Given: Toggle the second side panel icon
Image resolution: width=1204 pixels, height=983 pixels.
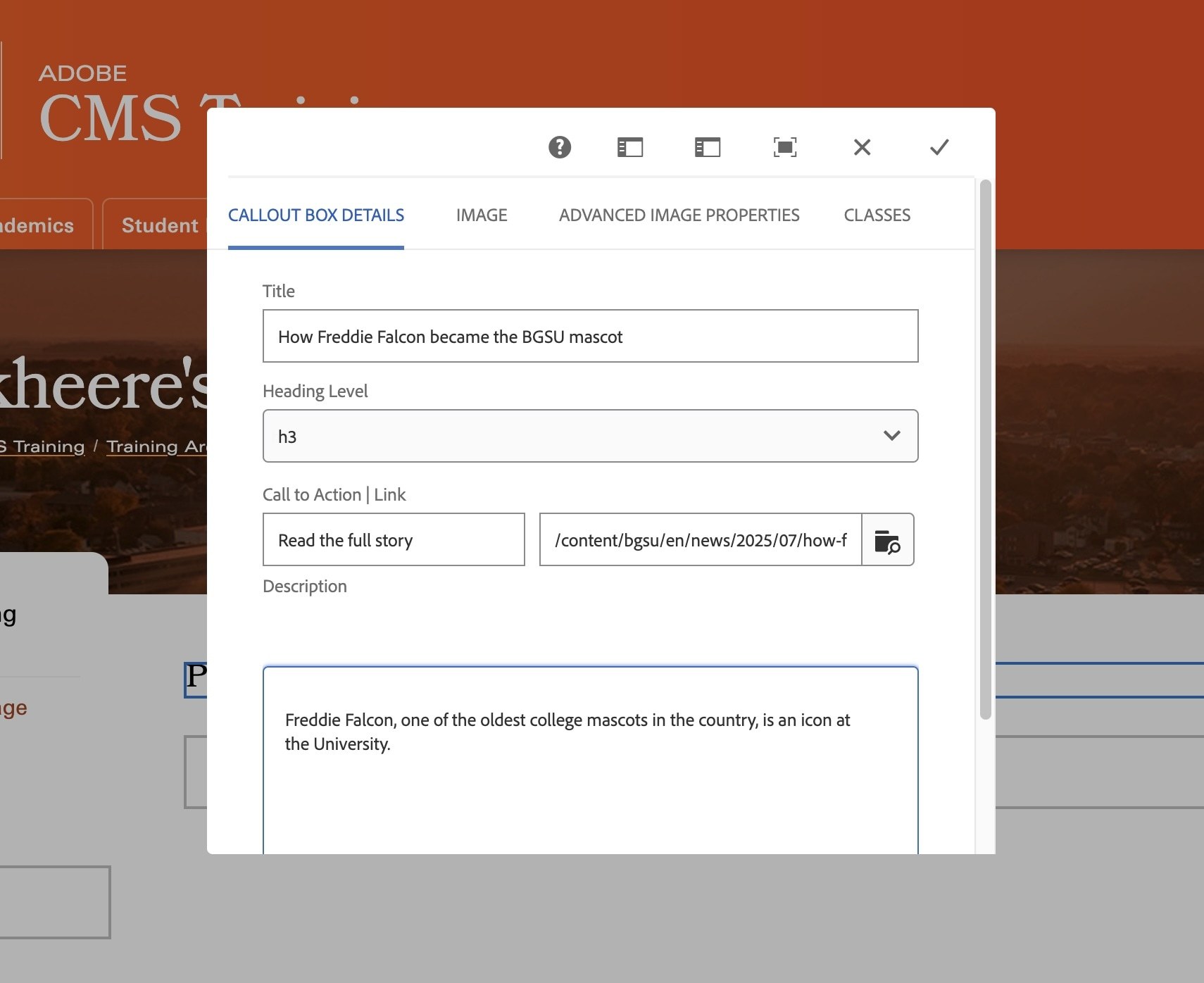Looking at the screenshot, I should (x=708, y=147).
